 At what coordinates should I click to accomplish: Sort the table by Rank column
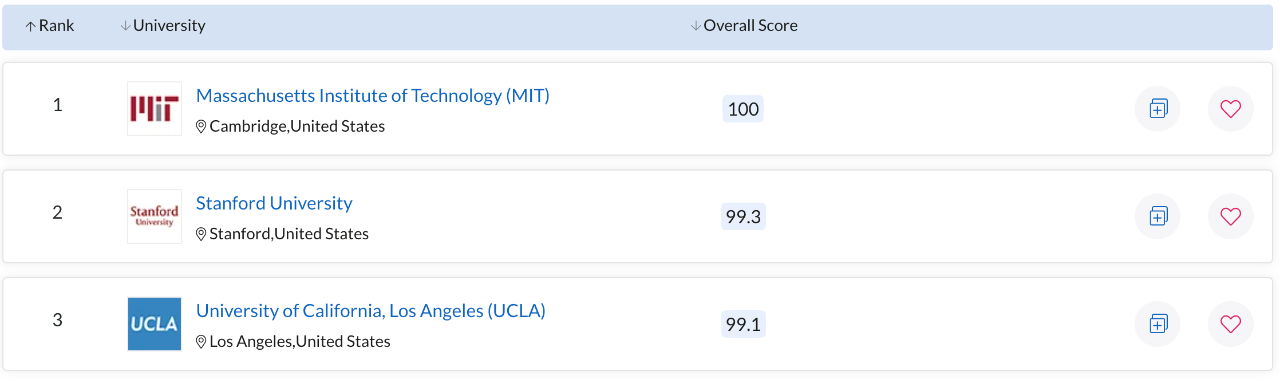tap(50, 26)
